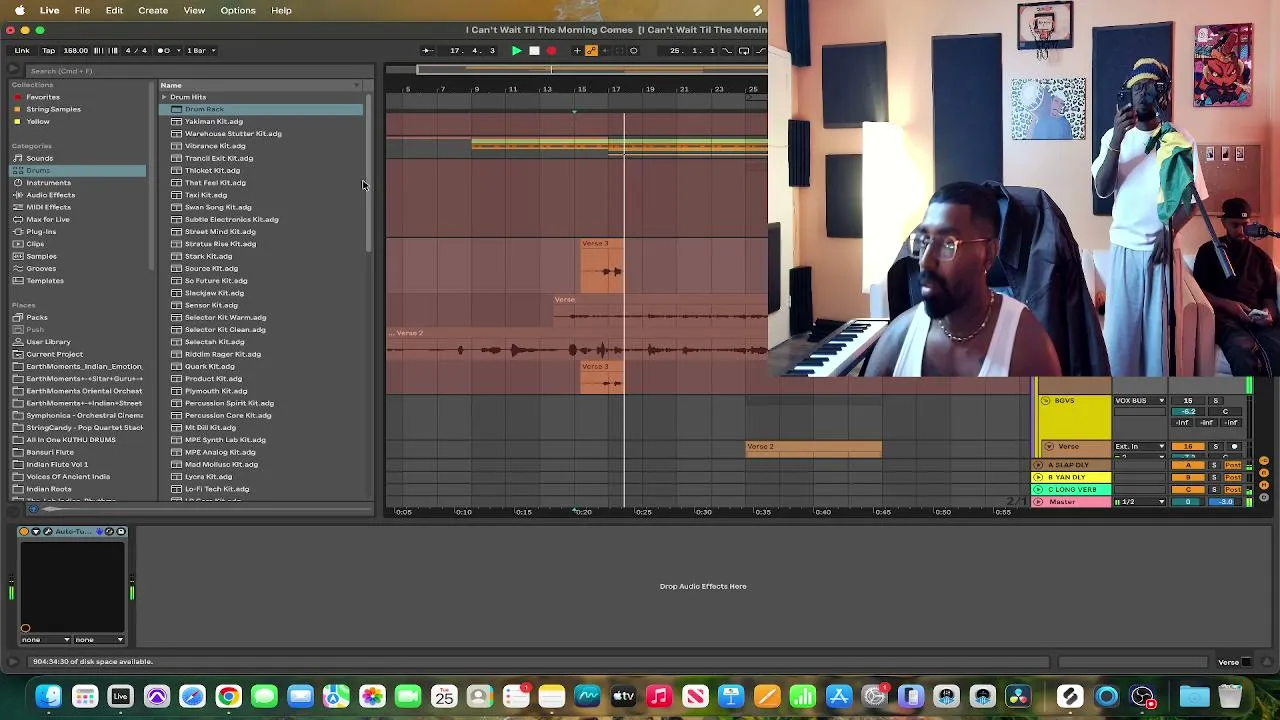Click the Link button

click(x=22, y=50)
